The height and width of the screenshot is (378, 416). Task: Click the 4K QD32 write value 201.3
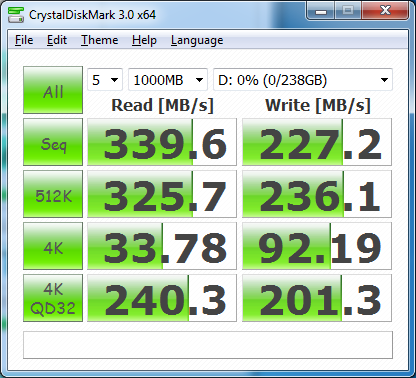point(317,298)
